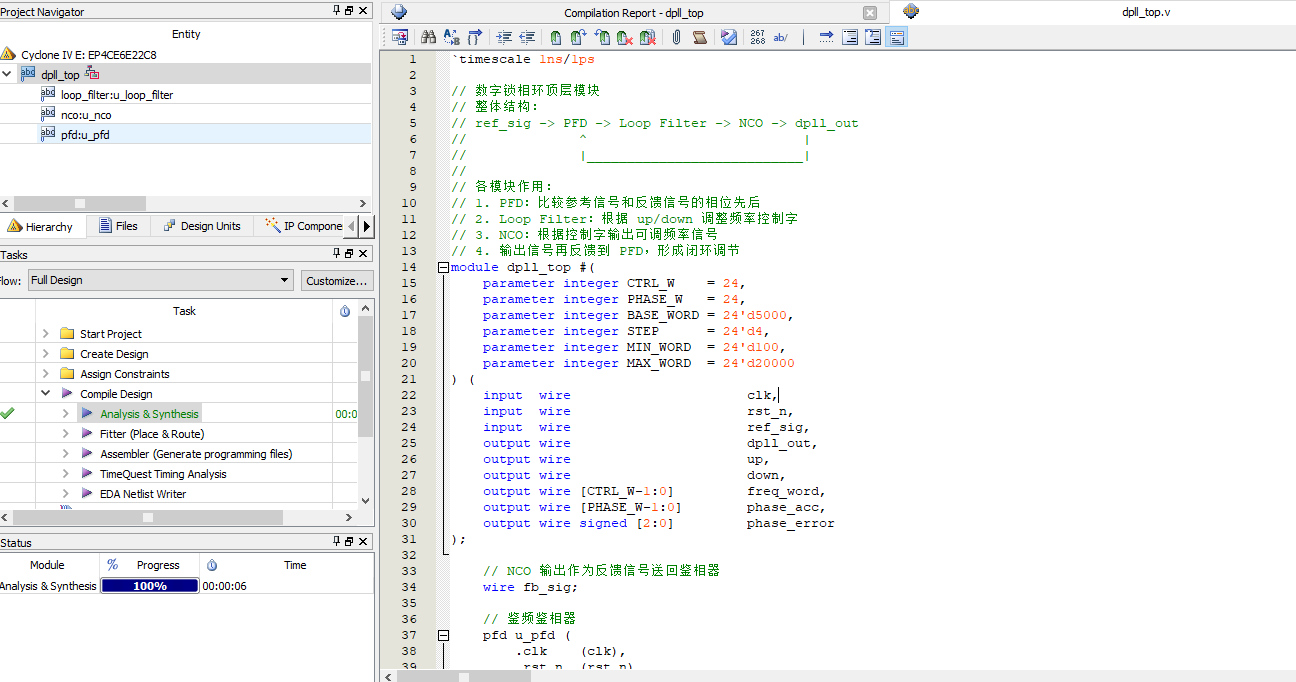1296x682 pixels.
Task: Click the second text-outline toolbar icon
Action: pos(873,37)
